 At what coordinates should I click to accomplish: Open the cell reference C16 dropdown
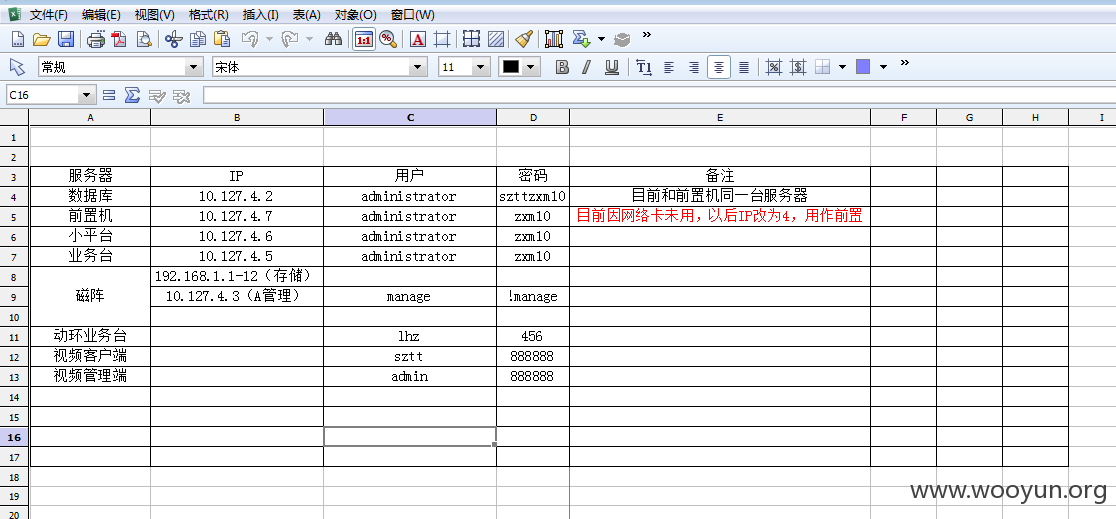click(x=88, y=95)
